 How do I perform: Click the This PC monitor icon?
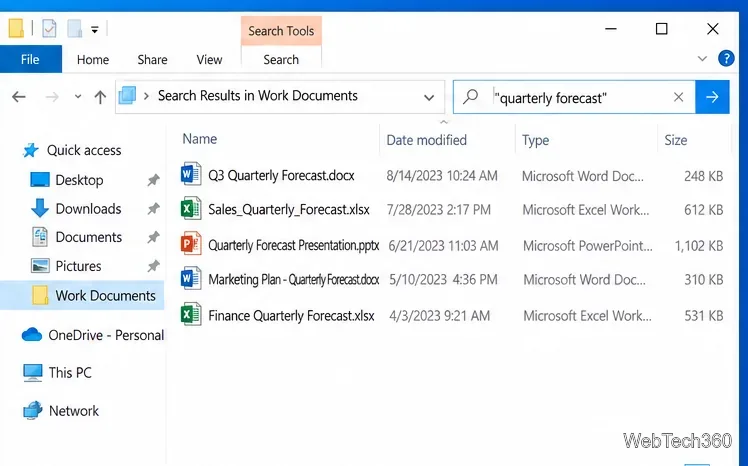point(33,373)
